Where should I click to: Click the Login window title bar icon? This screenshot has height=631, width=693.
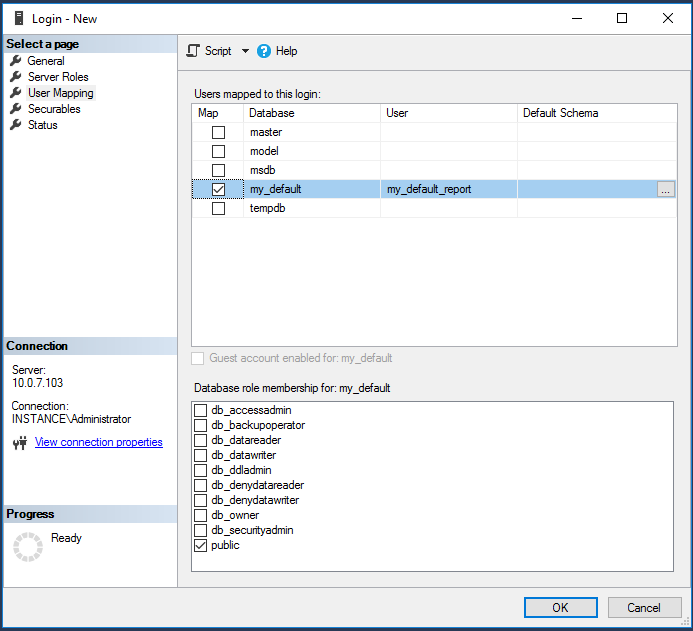coord(18,18)
